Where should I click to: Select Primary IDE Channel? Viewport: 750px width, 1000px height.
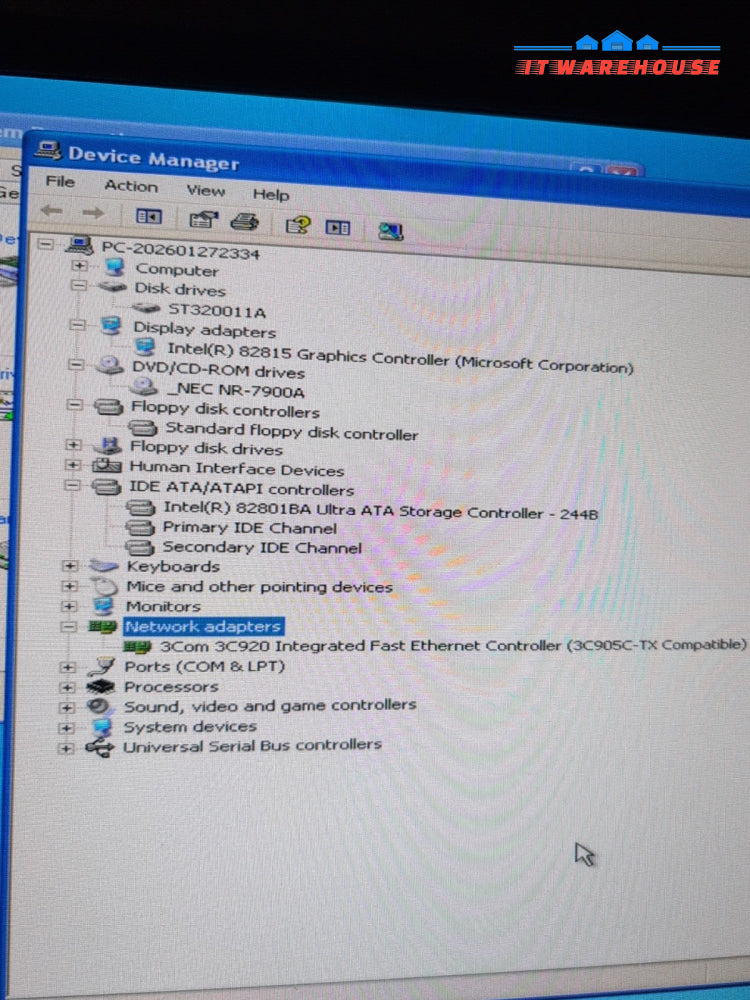point(249,527)
